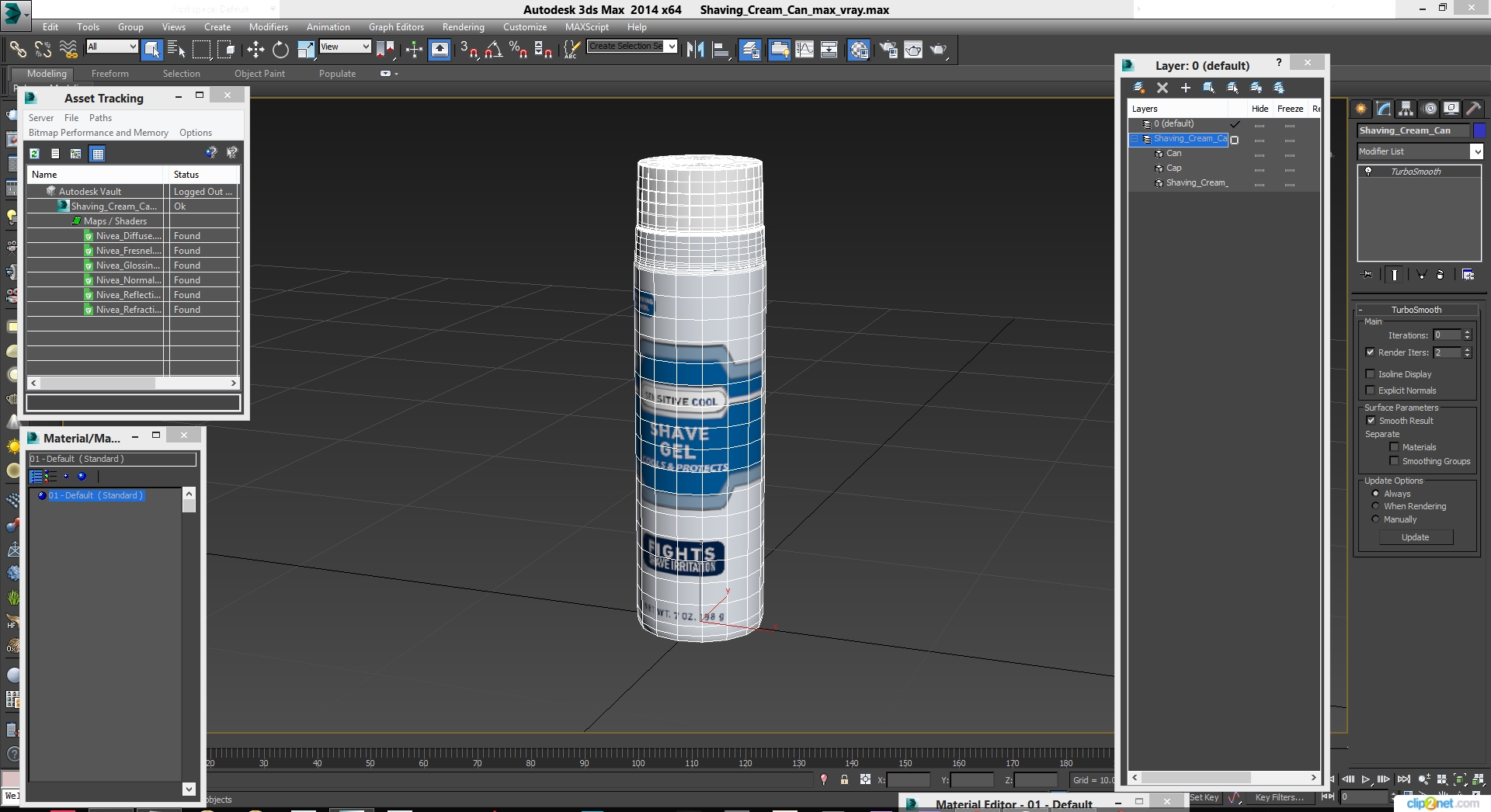Open the Curve Editor from toolbar
1491x812 pixels.
805,50
